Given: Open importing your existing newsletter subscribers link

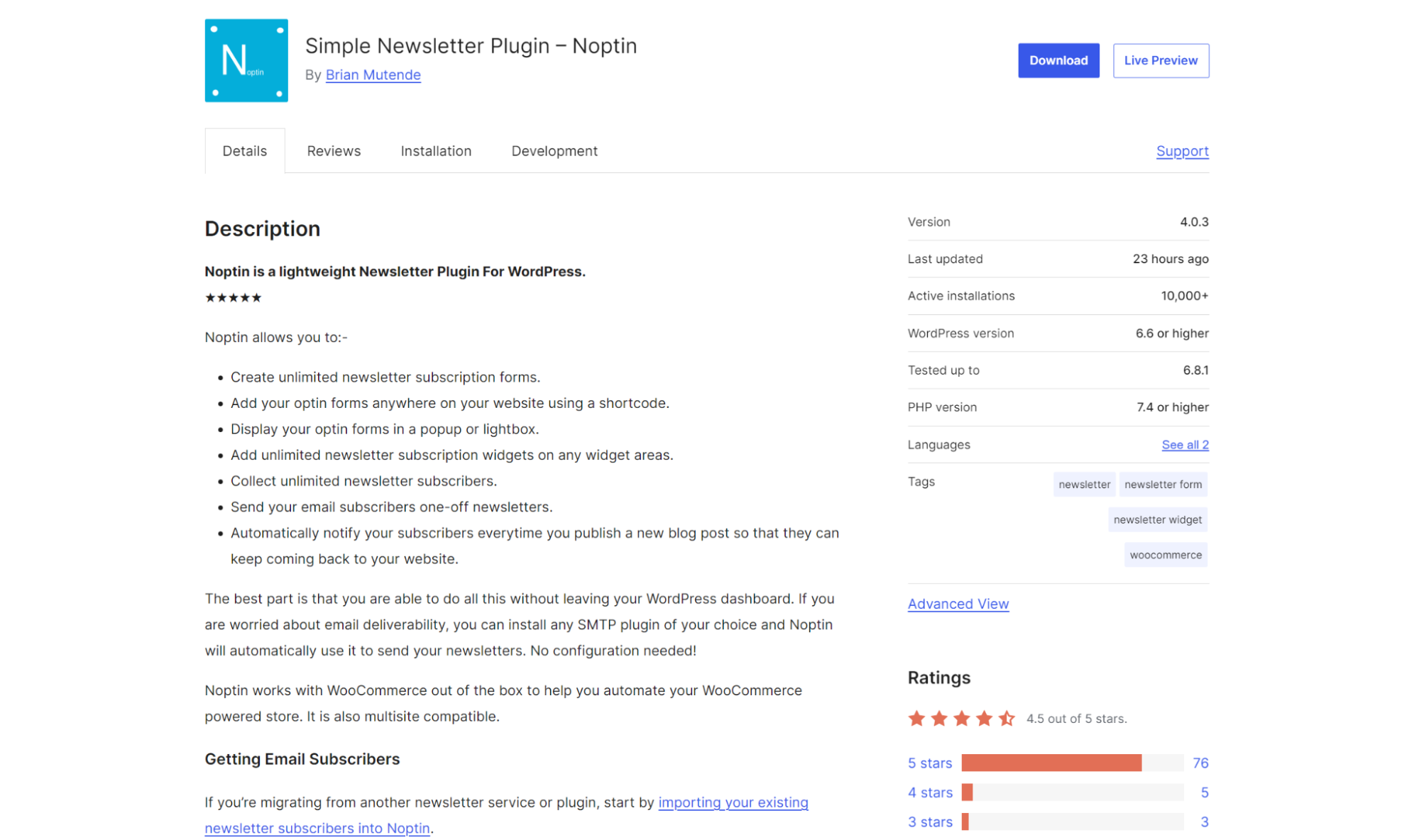Looking at the screenshot, I should coord(506,815).
